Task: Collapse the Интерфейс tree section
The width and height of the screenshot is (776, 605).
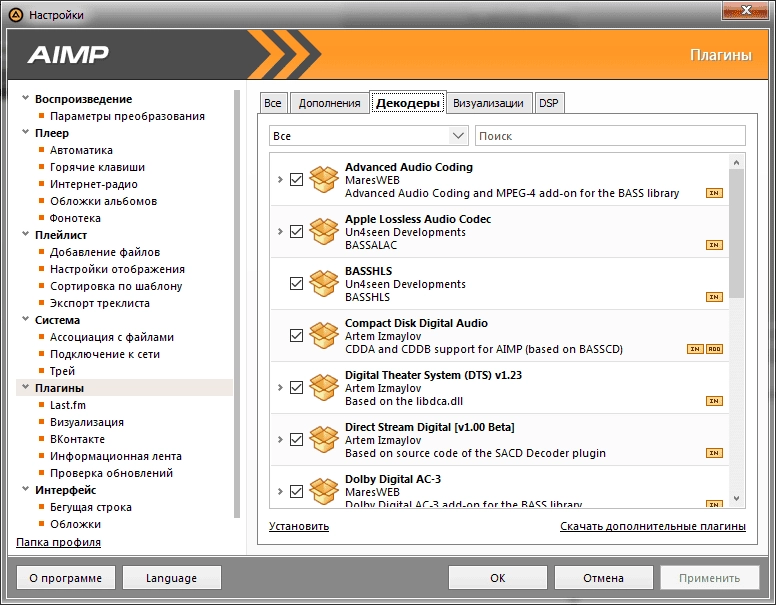Action: (x=25, y=489)
